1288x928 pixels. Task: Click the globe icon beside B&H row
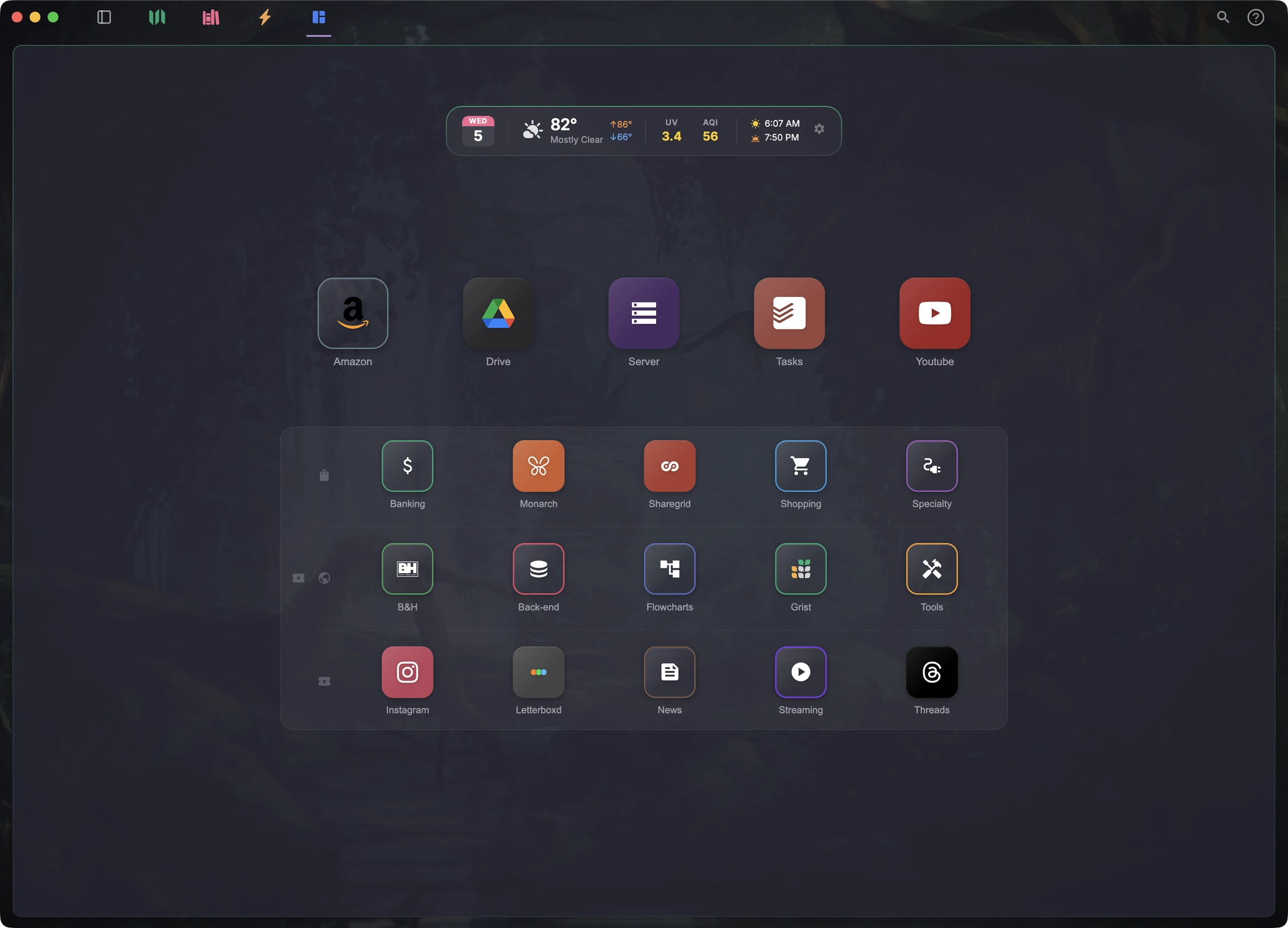click(x=324, y=578)
